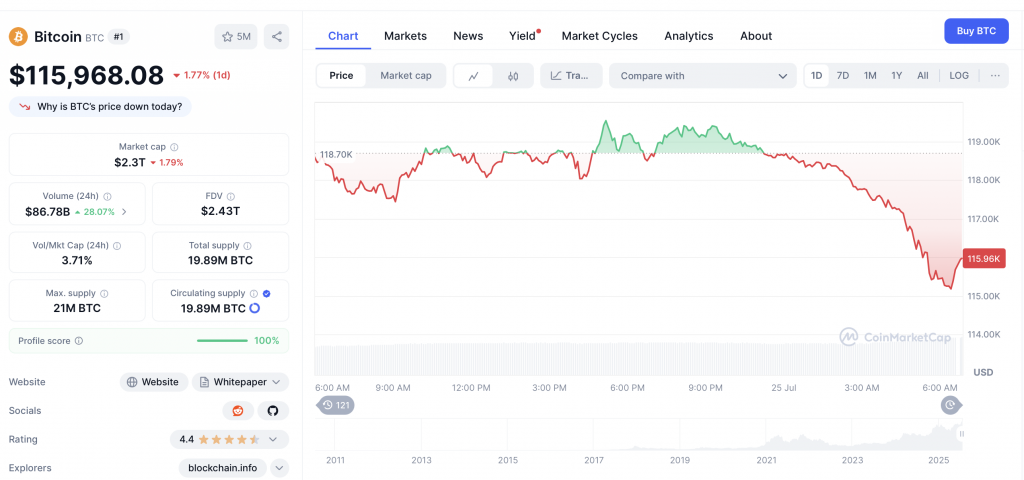This screenshot has width=1024, height=480.
Task: Expand the explorers list chevron
Action: (x=279, y=468)
